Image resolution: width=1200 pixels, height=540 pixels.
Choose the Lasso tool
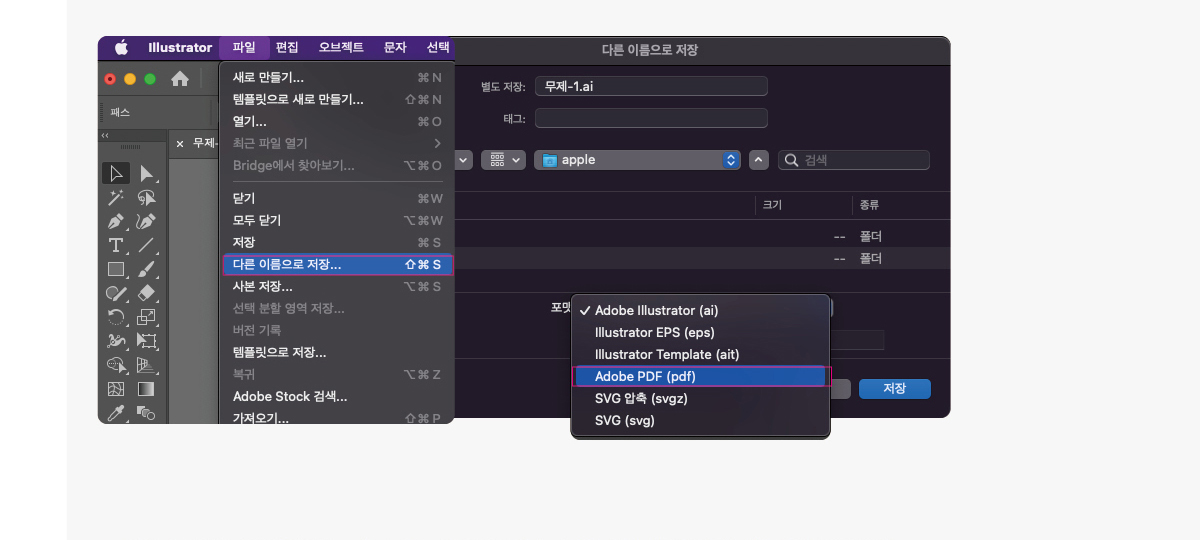[147, 197]
